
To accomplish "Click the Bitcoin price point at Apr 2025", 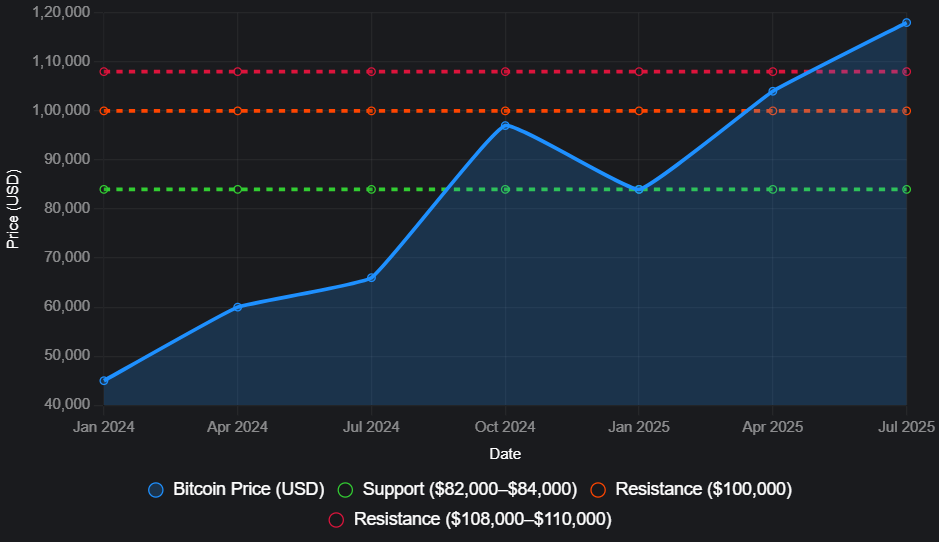I will pos(772,91).
